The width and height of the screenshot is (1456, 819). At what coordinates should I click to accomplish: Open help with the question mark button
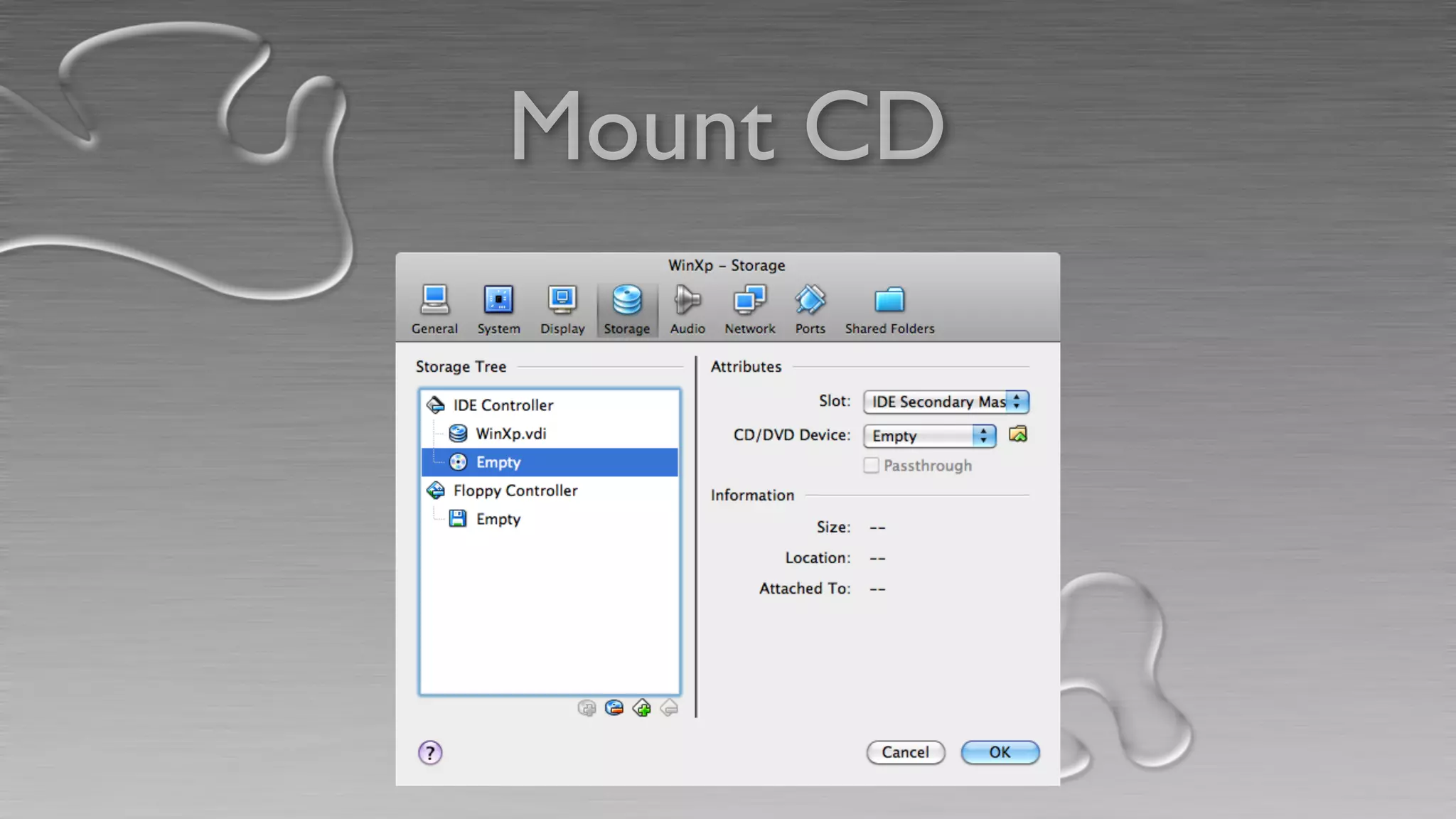point(430,752)
